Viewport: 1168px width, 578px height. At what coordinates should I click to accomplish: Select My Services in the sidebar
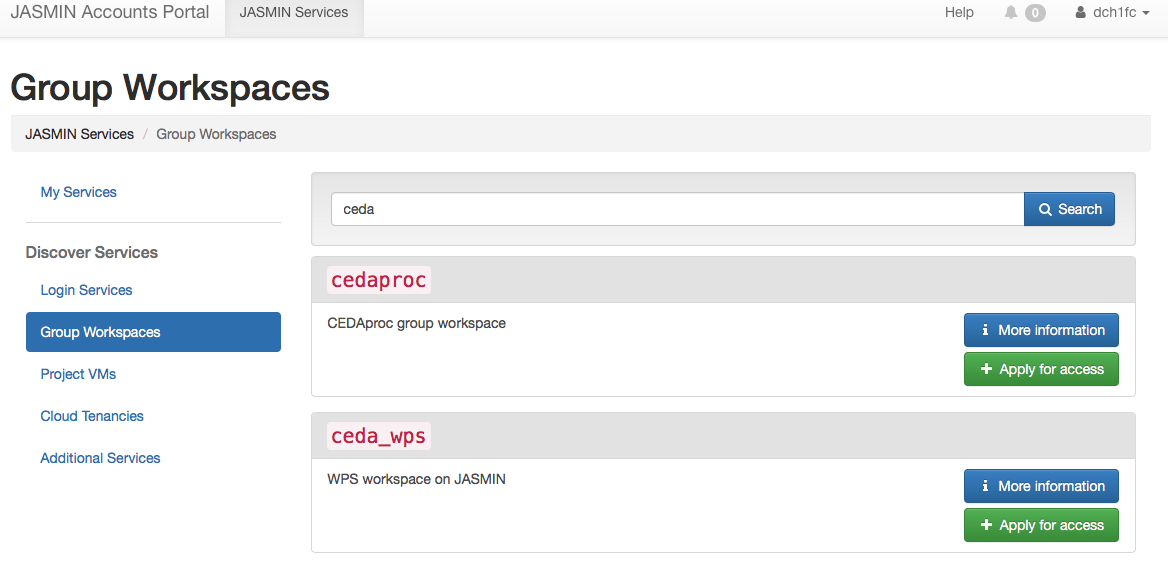78,192
